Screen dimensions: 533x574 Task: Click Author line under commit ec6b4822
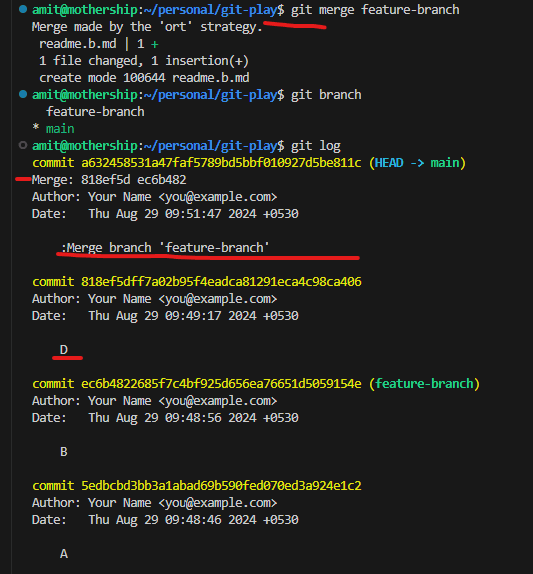tap(154, 401)
